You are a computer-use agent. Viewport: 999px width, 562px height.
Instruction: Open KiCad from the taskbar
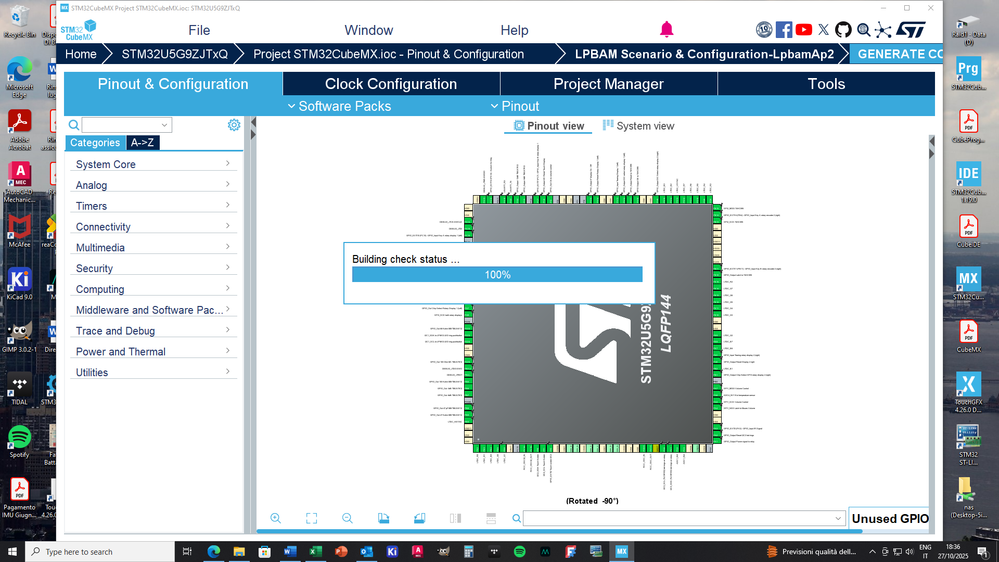coord(392,551)
